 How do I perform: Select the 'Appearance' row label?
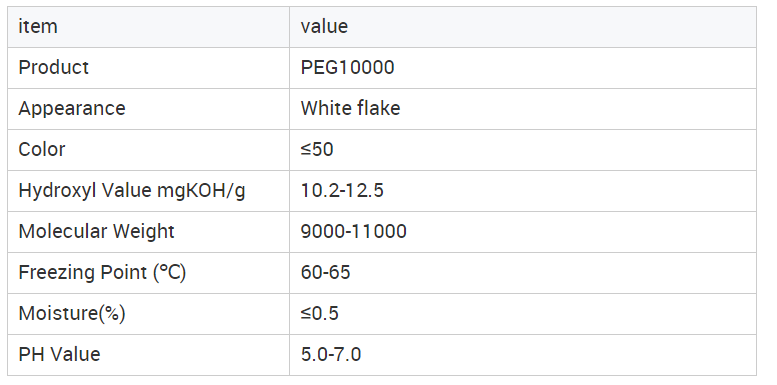(72, 109)
